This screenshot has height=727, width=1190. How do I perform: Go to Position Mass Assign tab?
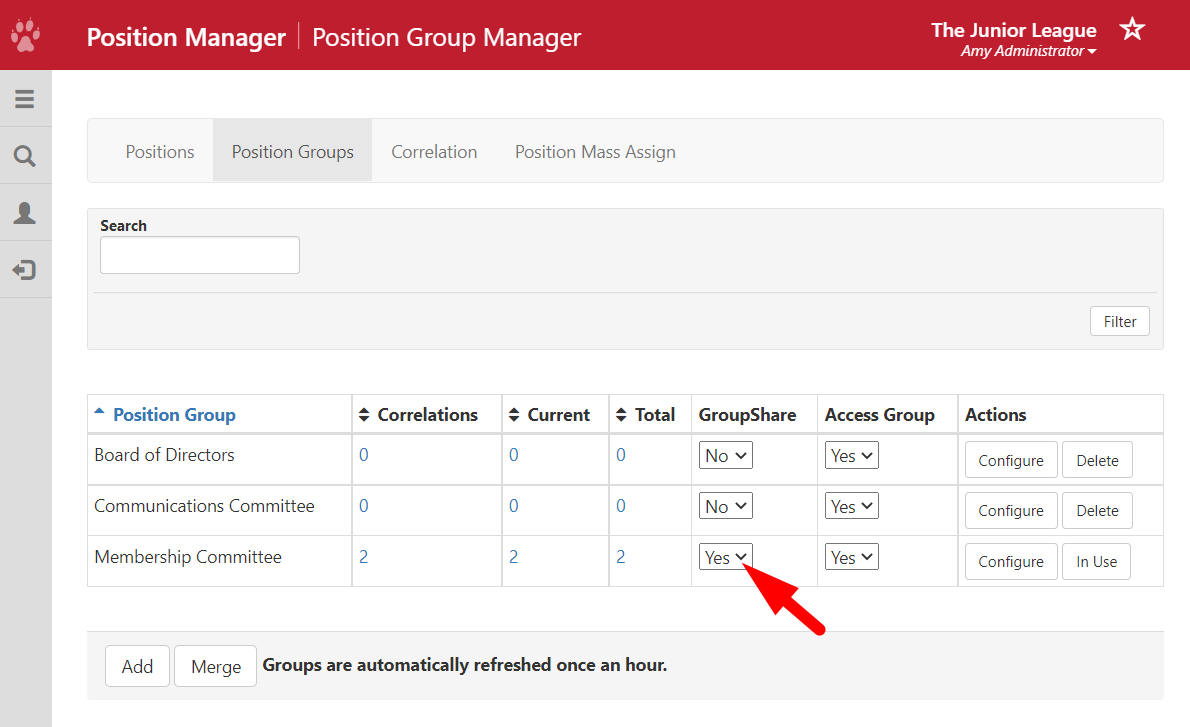595,151
